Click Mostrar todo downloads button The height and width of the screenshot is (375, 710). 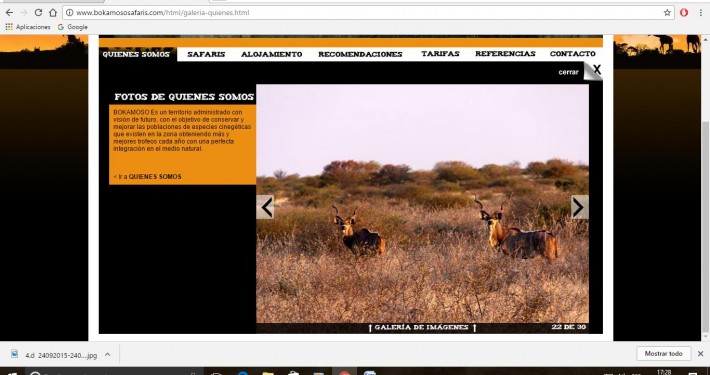coord(663,354)
